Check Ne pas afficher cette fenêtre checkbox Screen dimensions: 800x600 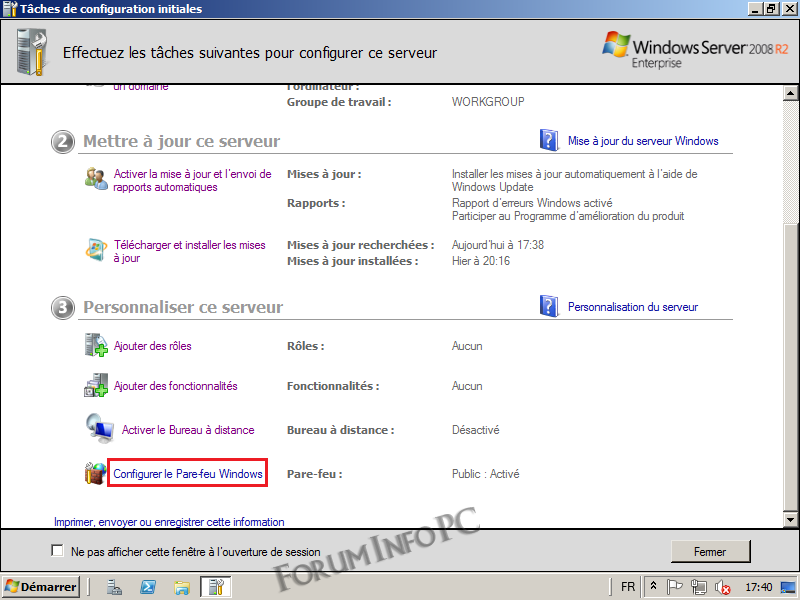pyautogui.click(x=58, y=551)
